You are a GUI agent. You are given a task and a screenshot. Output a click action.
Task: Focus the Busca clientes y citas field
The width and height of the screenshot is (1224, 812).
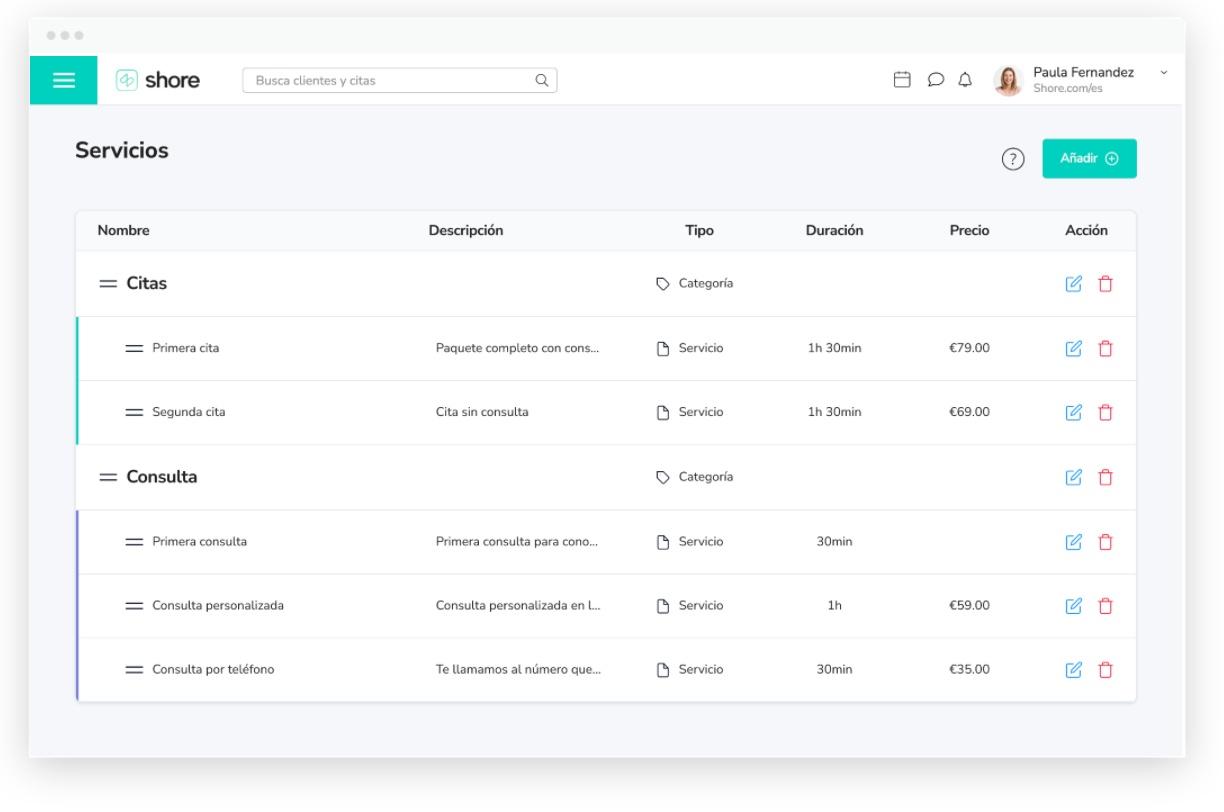[x=392, y=81]
